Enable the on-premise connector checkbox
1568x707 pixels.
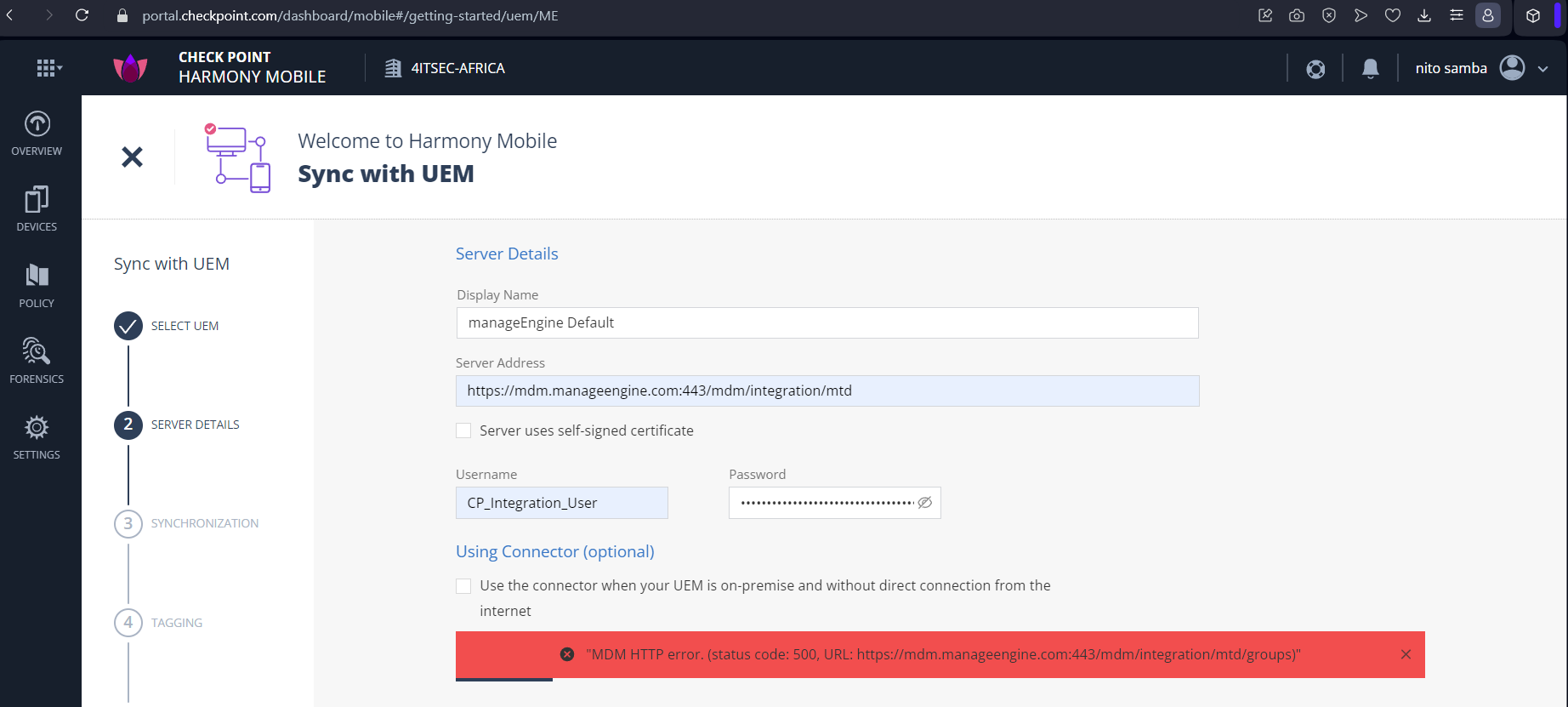coord(463,585)
